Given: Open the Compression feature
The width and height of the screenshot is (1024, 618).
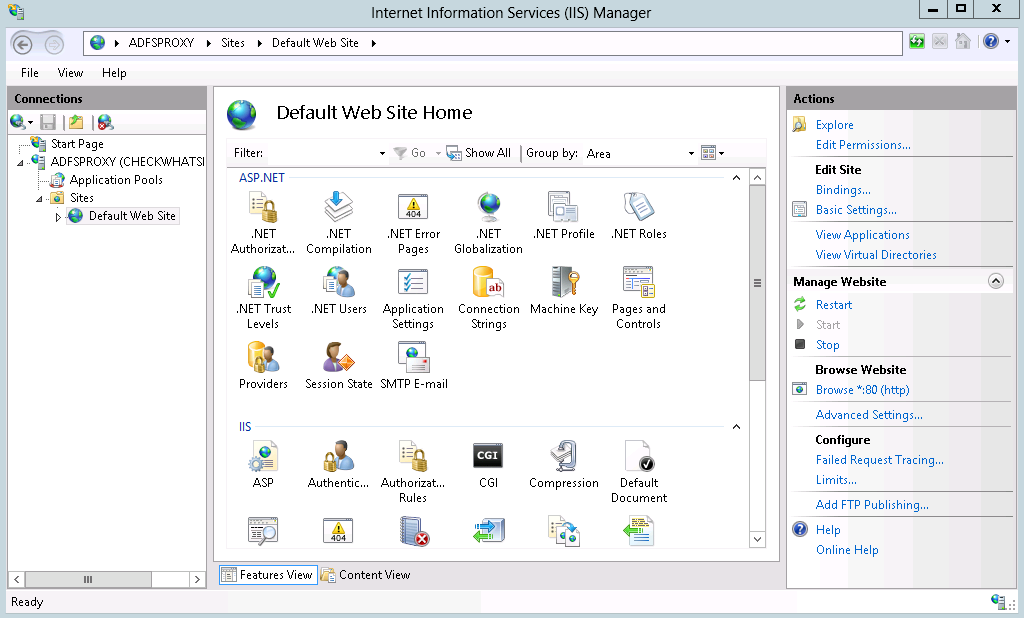Looking at the screenshot, I should (564, 464).
